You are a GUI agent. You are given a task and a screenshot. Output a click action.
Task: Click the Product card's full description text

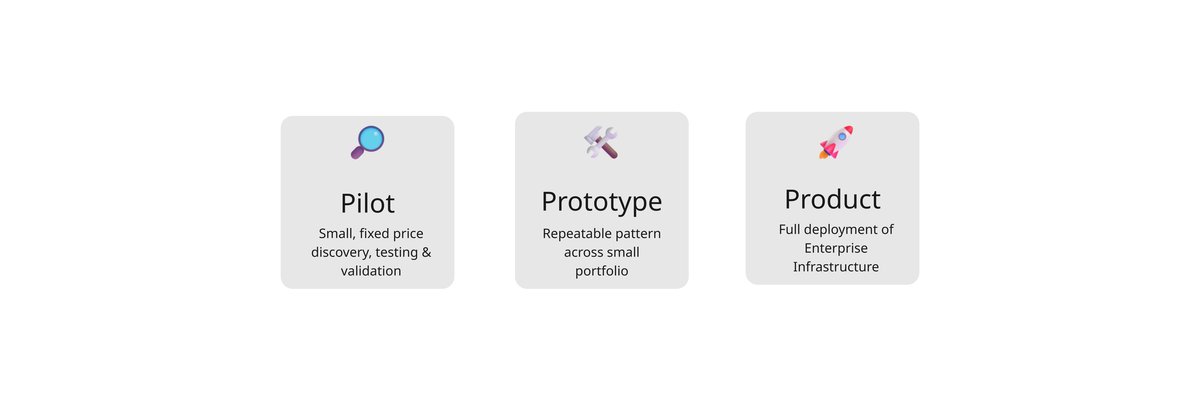[x=835, y=248]
